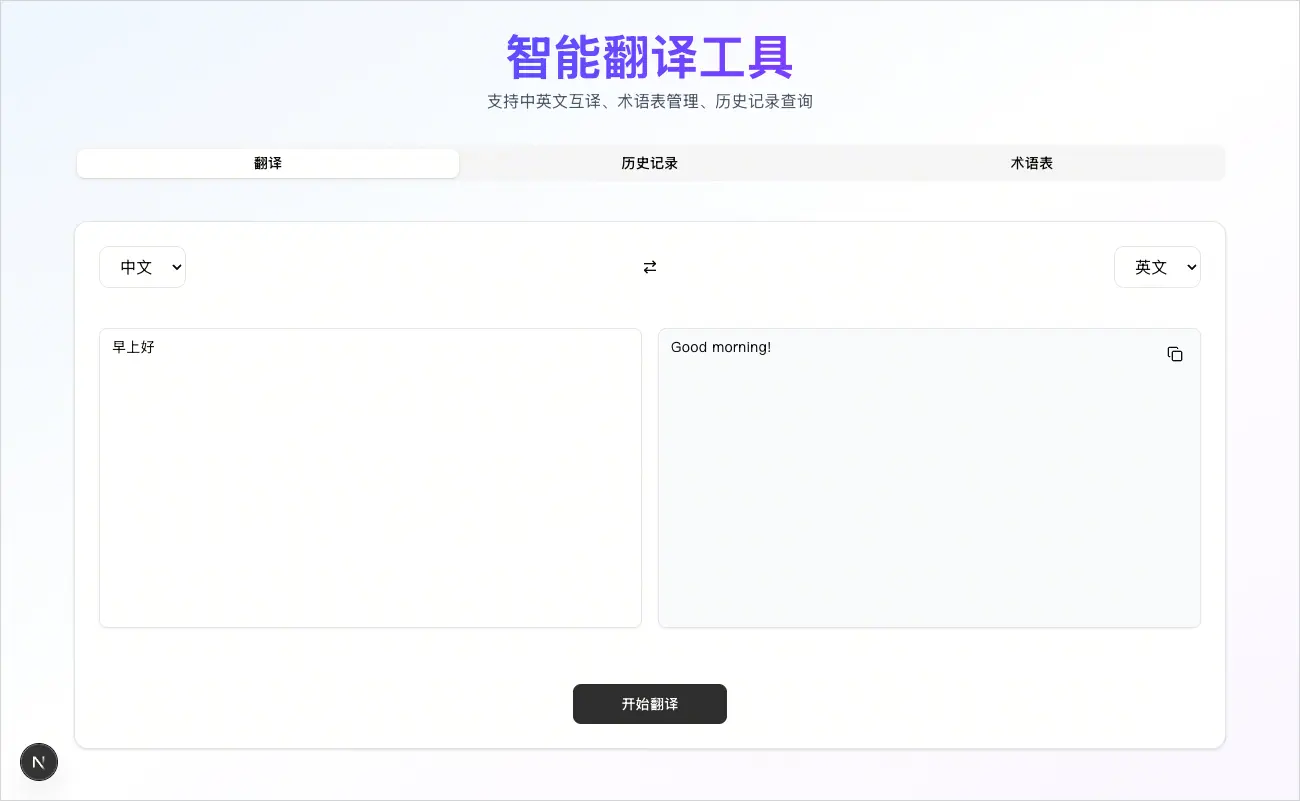Click the 英文 label in target selector

(1151, 267)
